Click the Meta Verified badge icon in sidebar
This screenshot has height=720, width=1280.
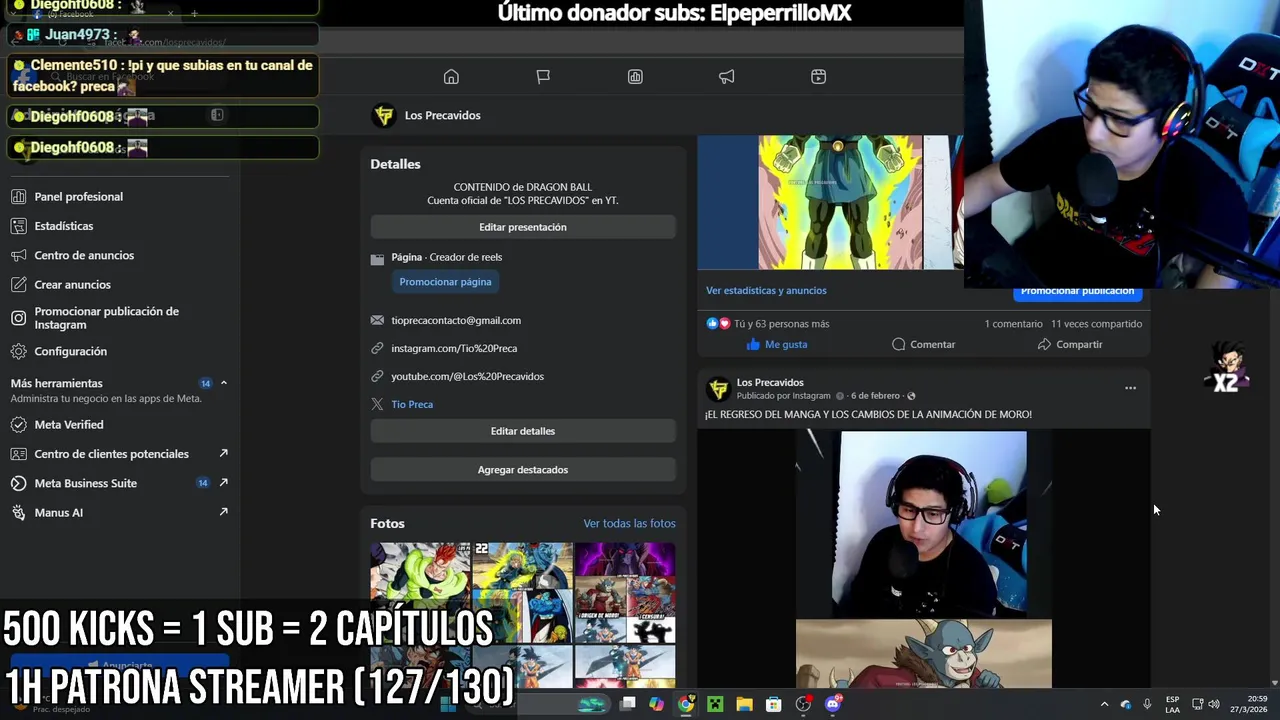pyautogui.click(x=18, y=425)
